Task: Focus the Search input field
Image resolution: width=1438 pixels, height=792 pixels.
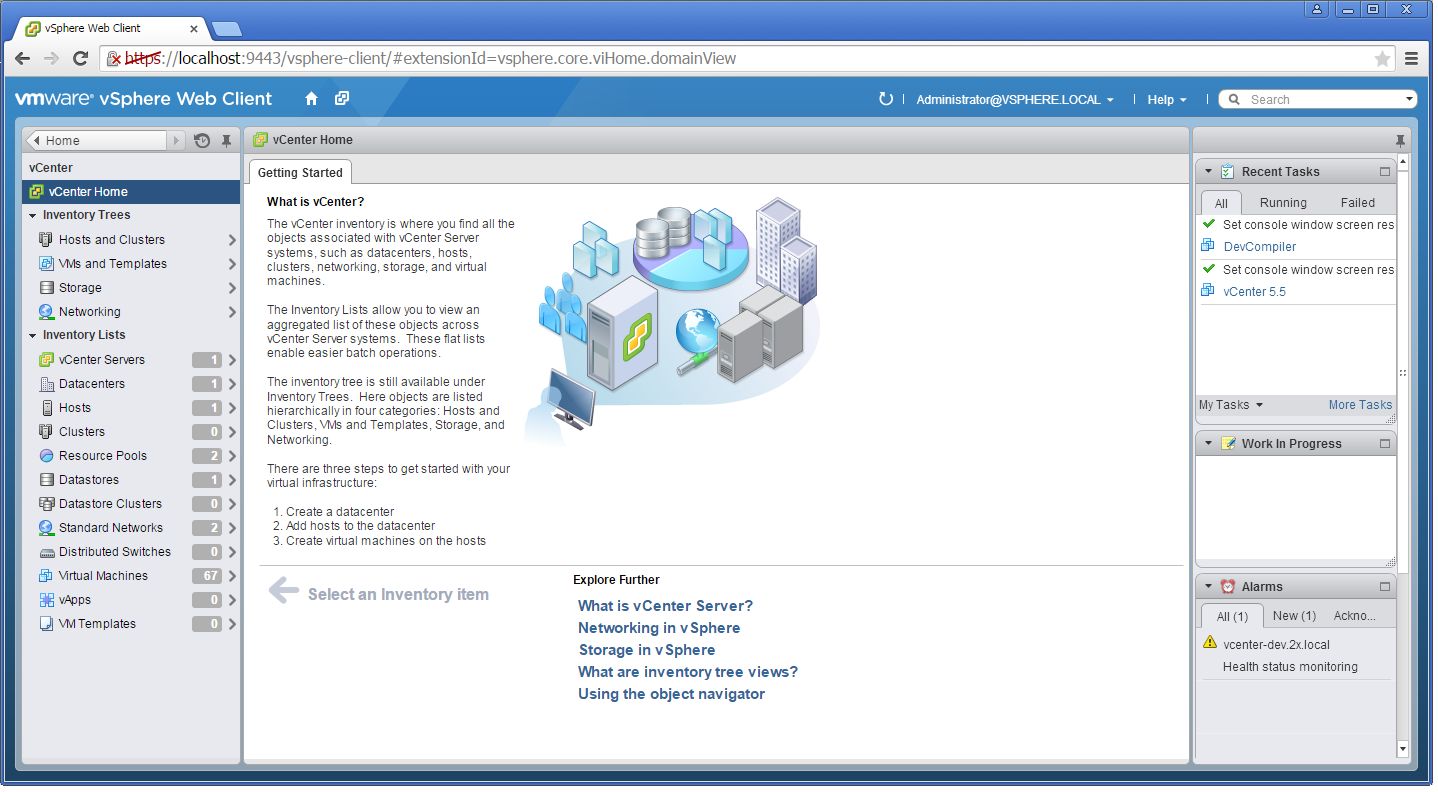Action: (x=1320, y=99)
